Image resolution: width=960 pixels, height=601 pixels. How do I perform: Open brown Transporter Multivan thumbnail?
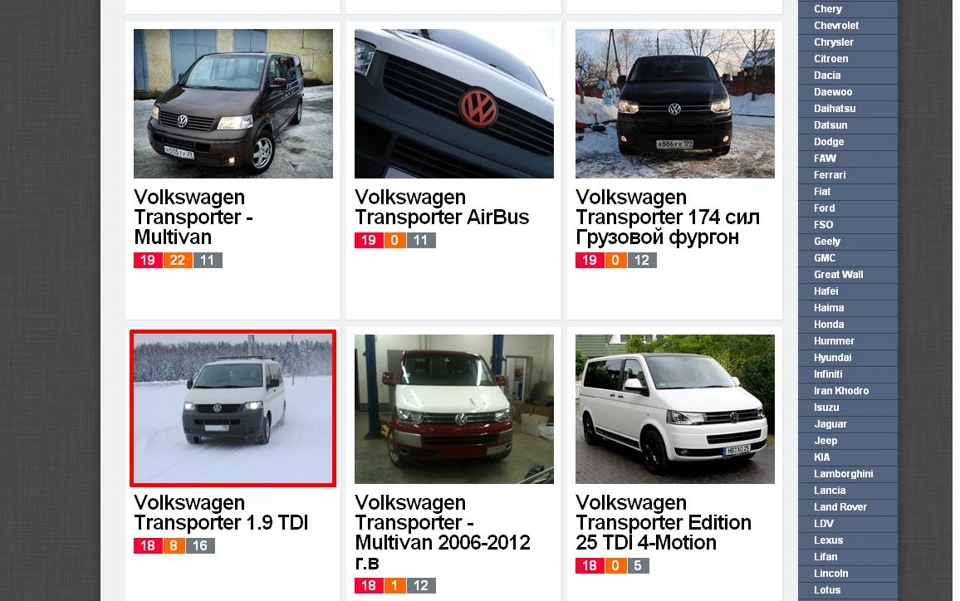[233, 103]
